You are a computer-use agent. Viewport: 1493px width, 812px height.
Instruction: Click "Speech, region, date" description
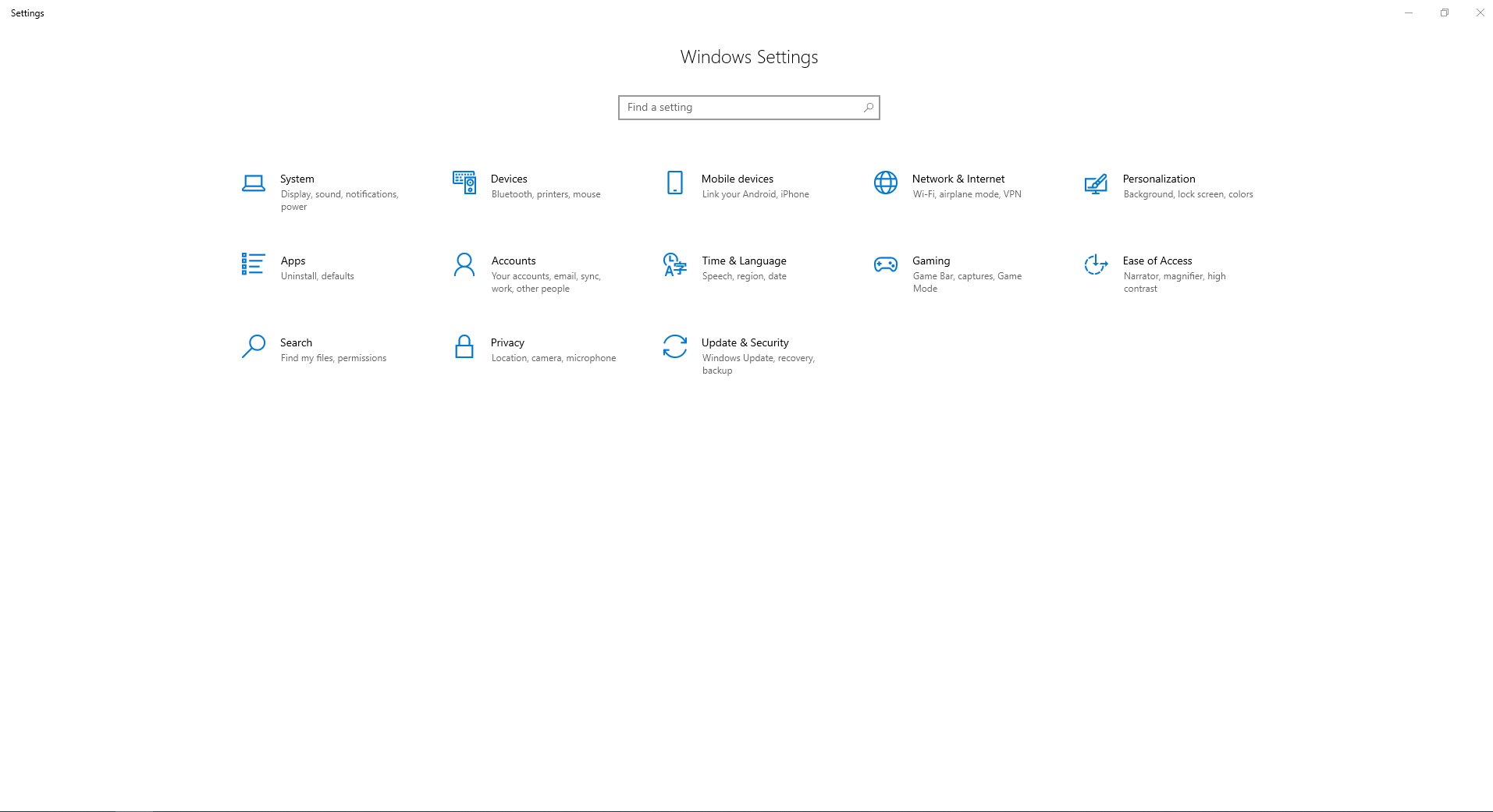[x=745, y=276]
